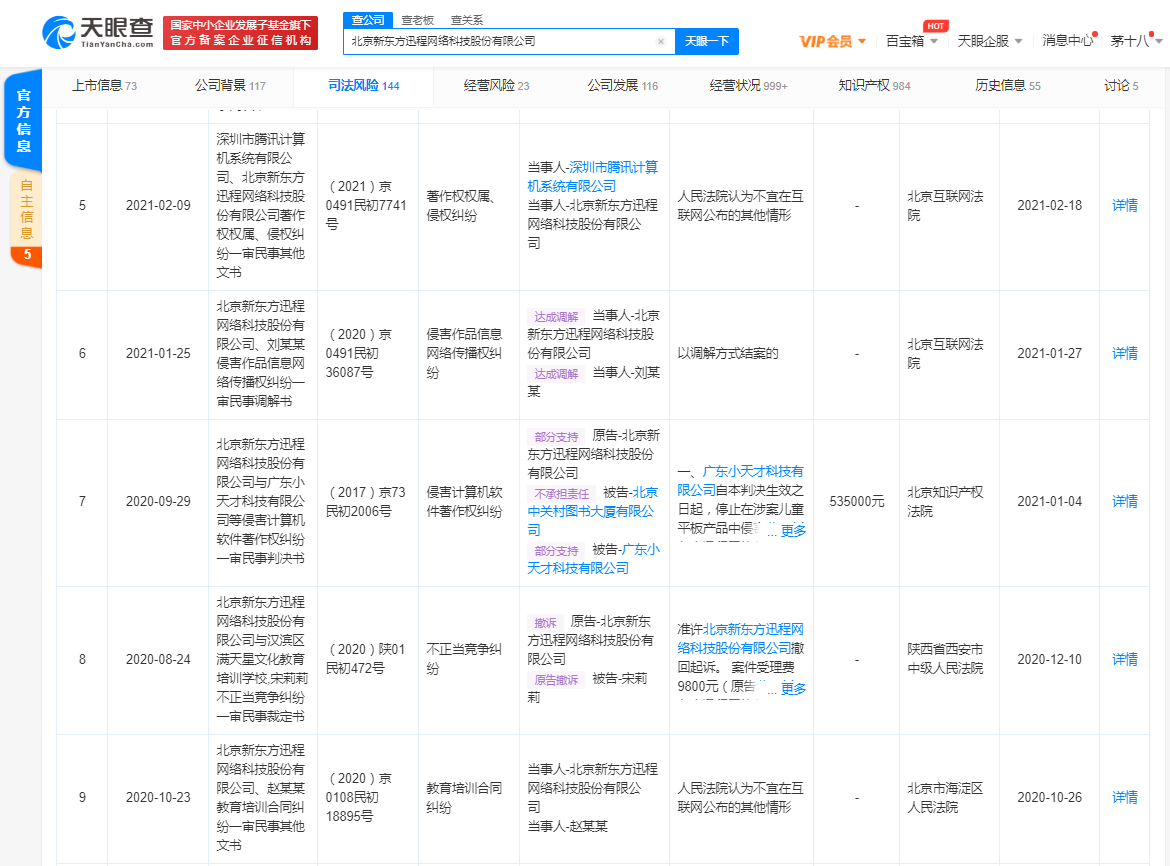Open 消息中心 notifications

click(1067, 40)
